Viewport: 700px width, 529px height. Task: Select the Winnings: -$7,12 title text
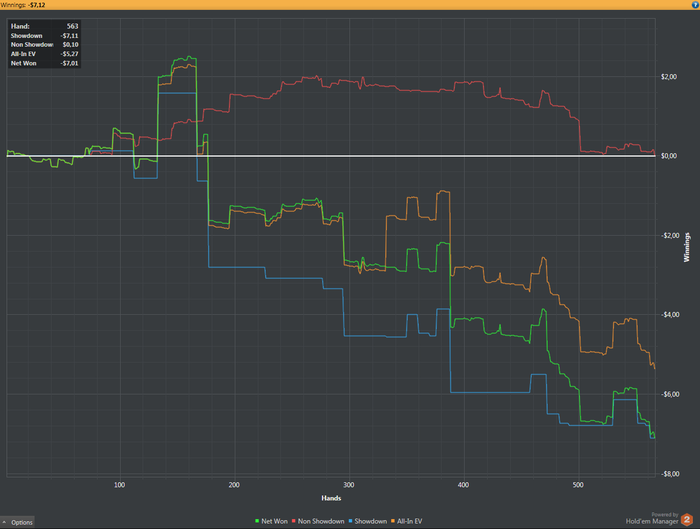tap(23, 5)
